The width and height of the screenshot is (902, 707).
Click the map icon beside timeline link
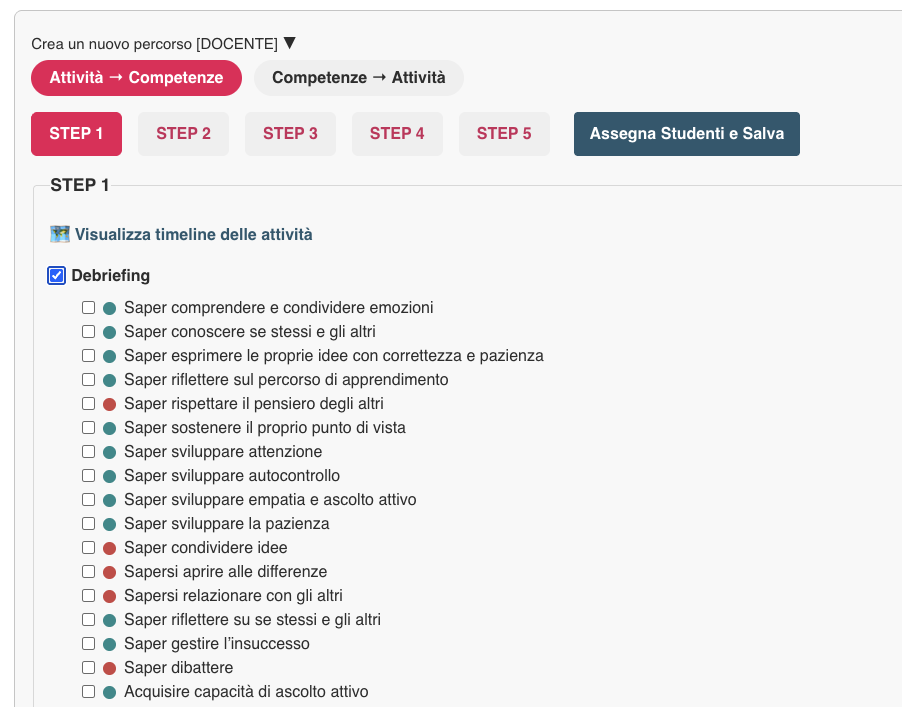(60, 234)
